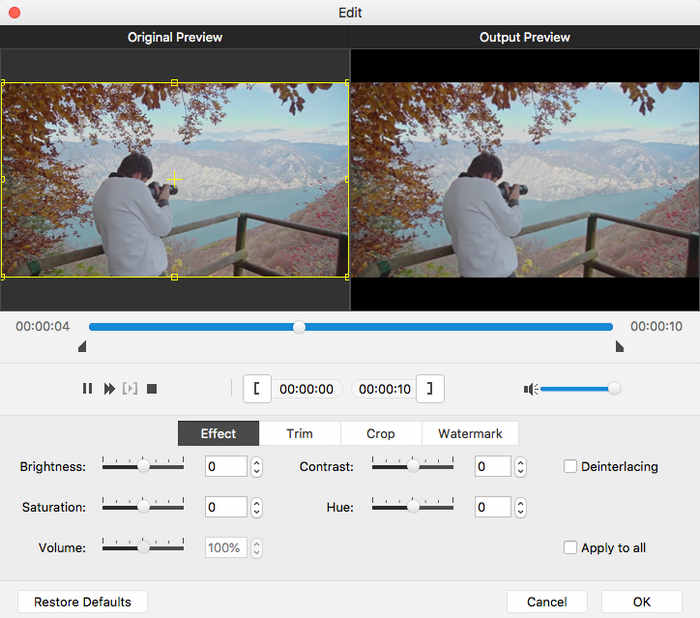The image size is (700, 618).
Task: Click the Volume stepper arrows
Action: pos(256,548)
